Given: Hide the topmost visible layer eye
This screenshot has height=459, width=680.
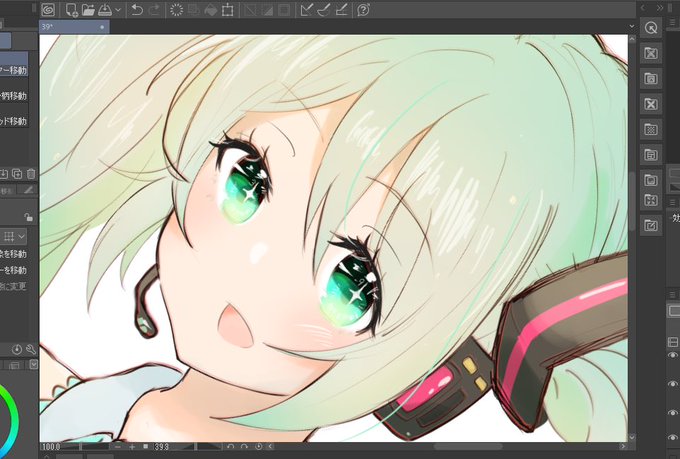Looking at the screenshot, I should point(673,356).
